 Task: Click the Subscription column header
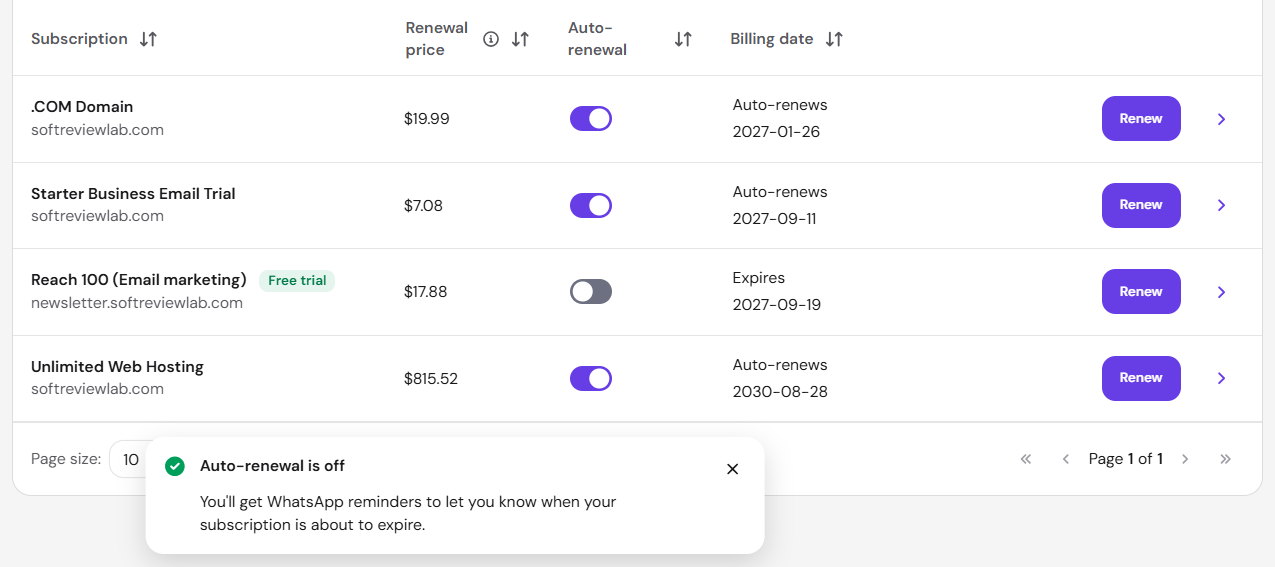(80, 39)
